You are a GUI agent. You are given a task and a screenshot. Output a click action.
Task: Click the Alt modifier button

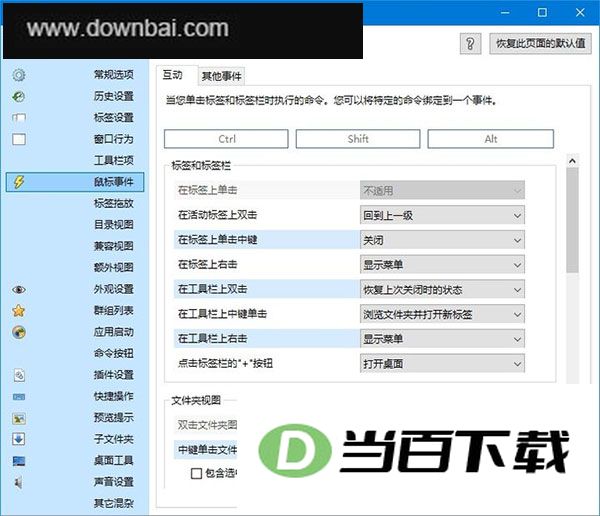coord(491,139)
